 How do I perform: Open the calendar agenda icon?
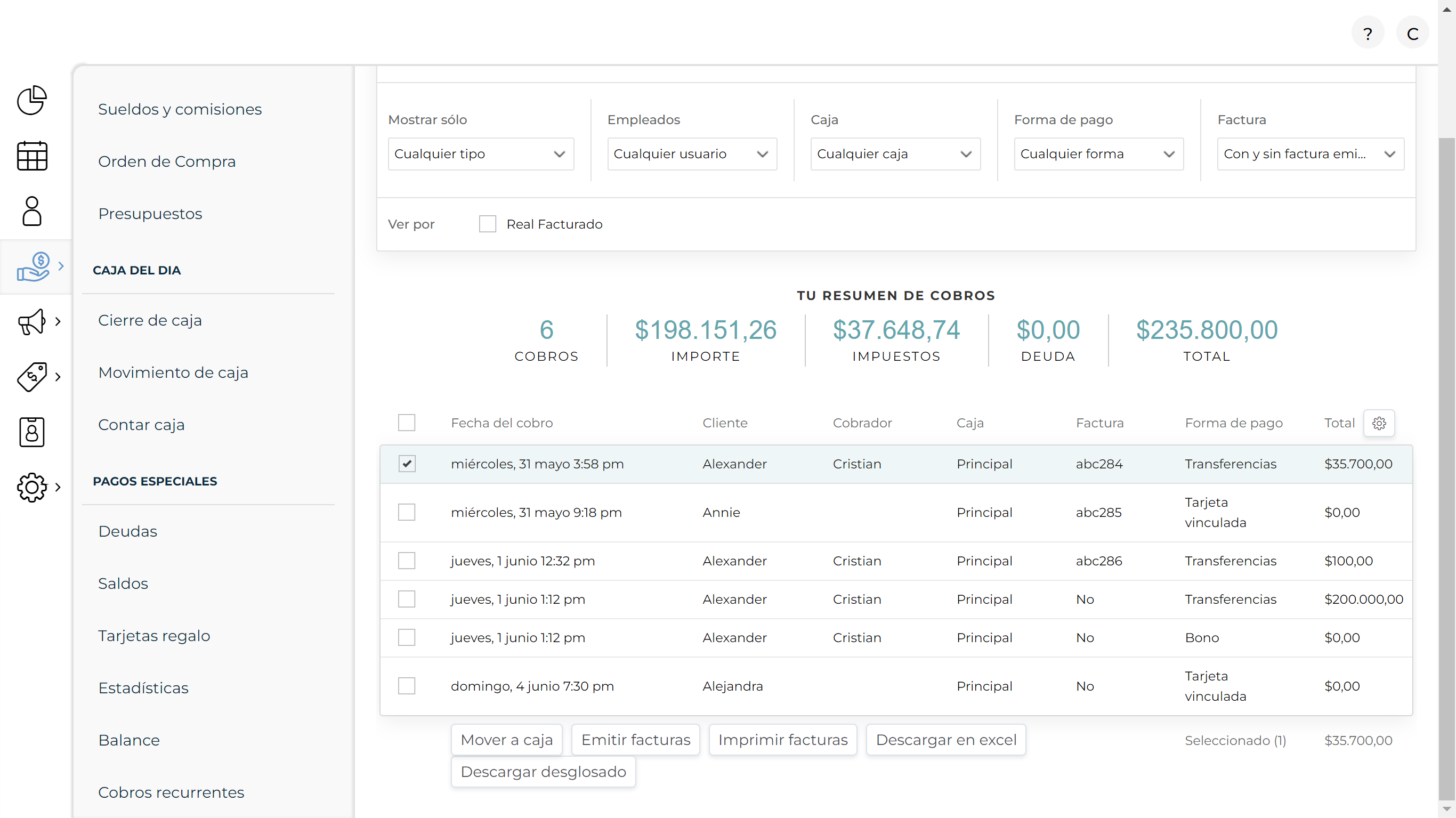click(31, 156)
